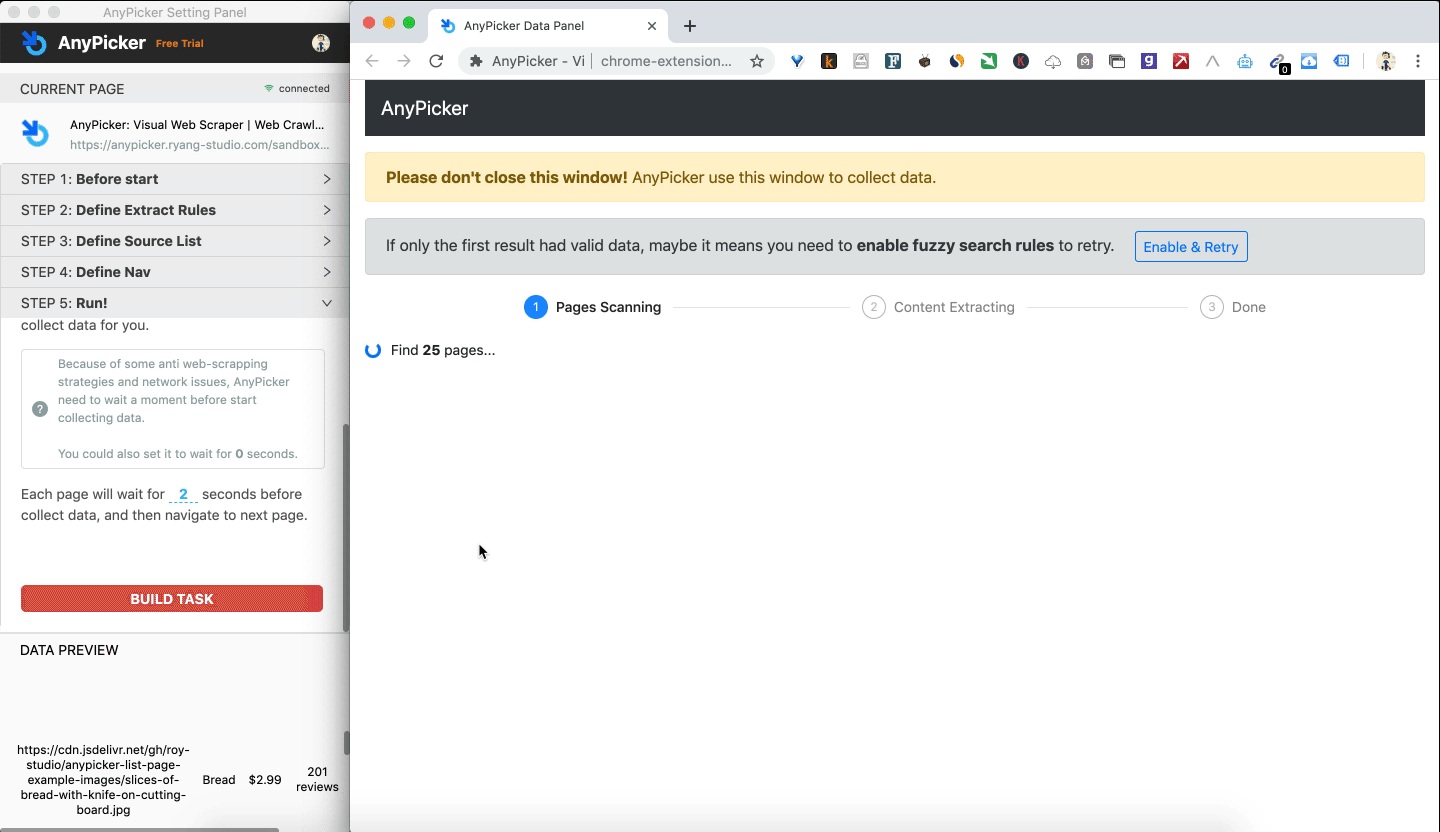Expand STEP 3: Define Source List

pos(174,241)
